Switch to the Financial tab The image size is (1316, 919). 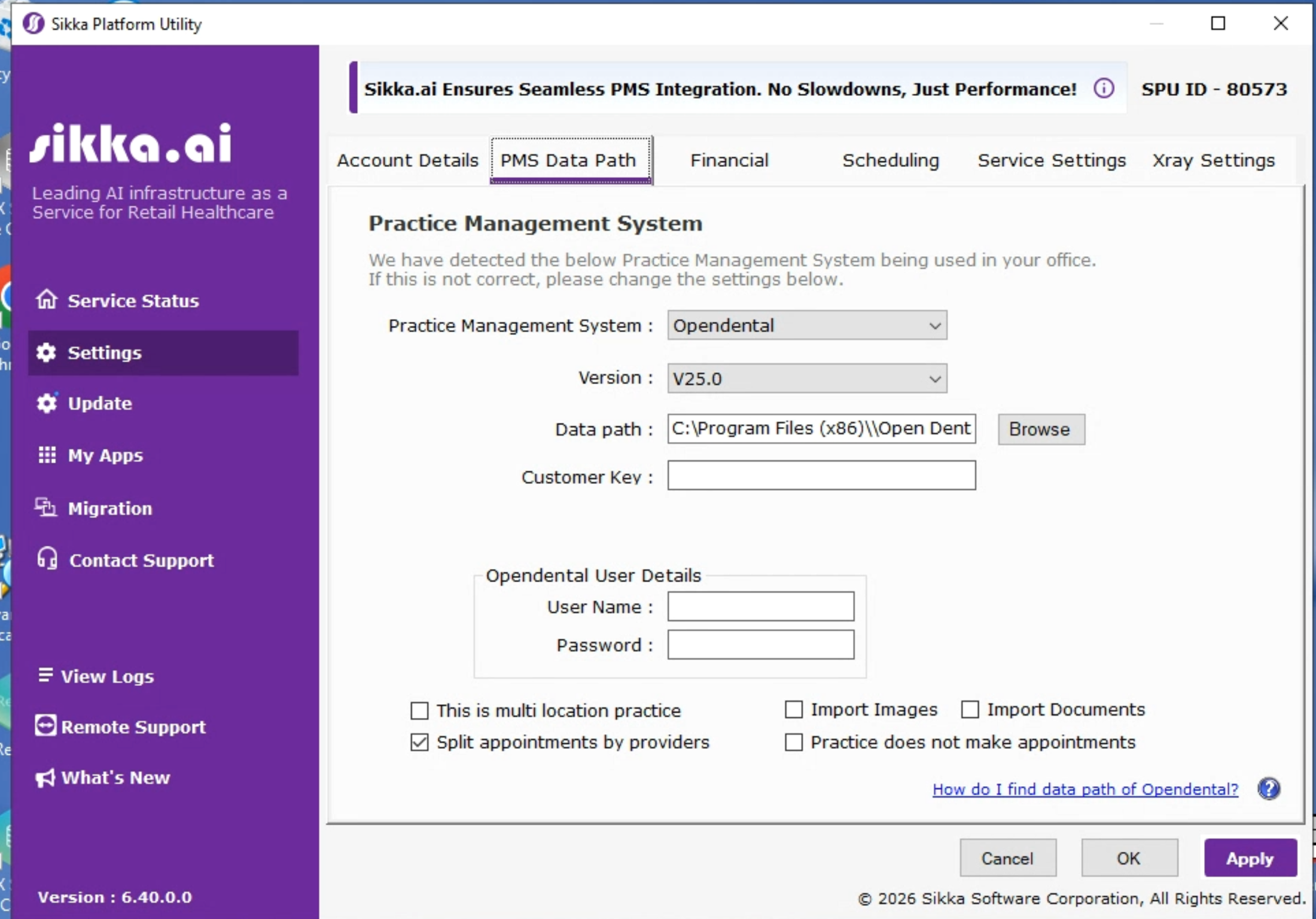729,160
